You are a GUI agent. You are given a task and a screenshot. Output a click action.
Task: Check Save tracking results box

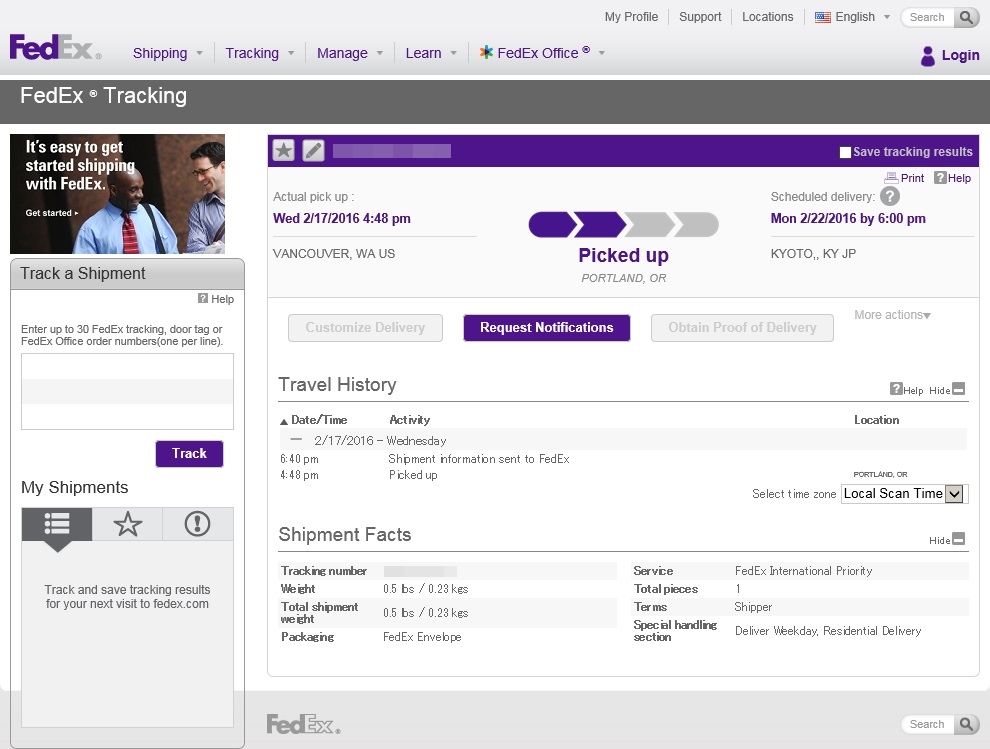coord(845,152)
